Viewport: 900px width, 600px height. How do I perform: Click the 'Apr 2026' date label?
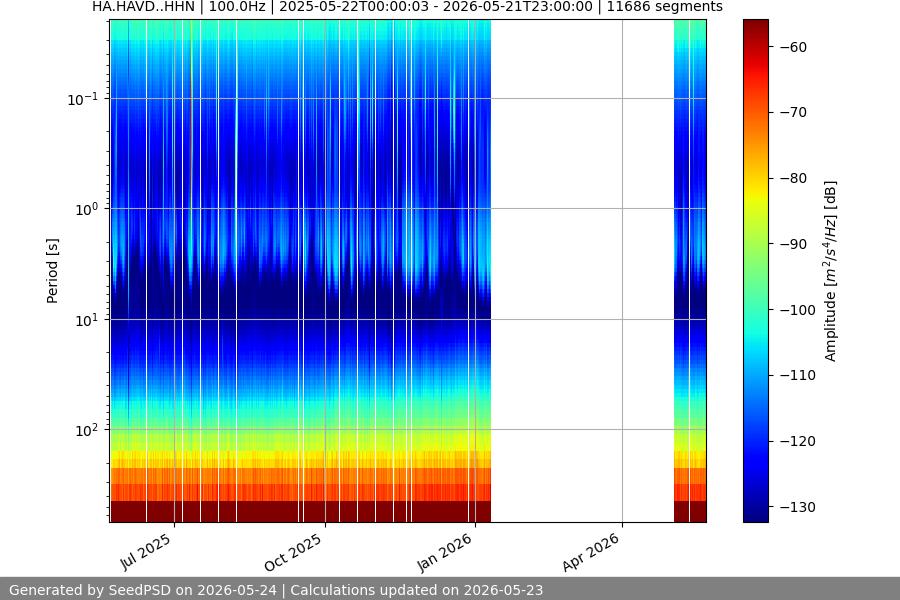(x=591, y=552)
